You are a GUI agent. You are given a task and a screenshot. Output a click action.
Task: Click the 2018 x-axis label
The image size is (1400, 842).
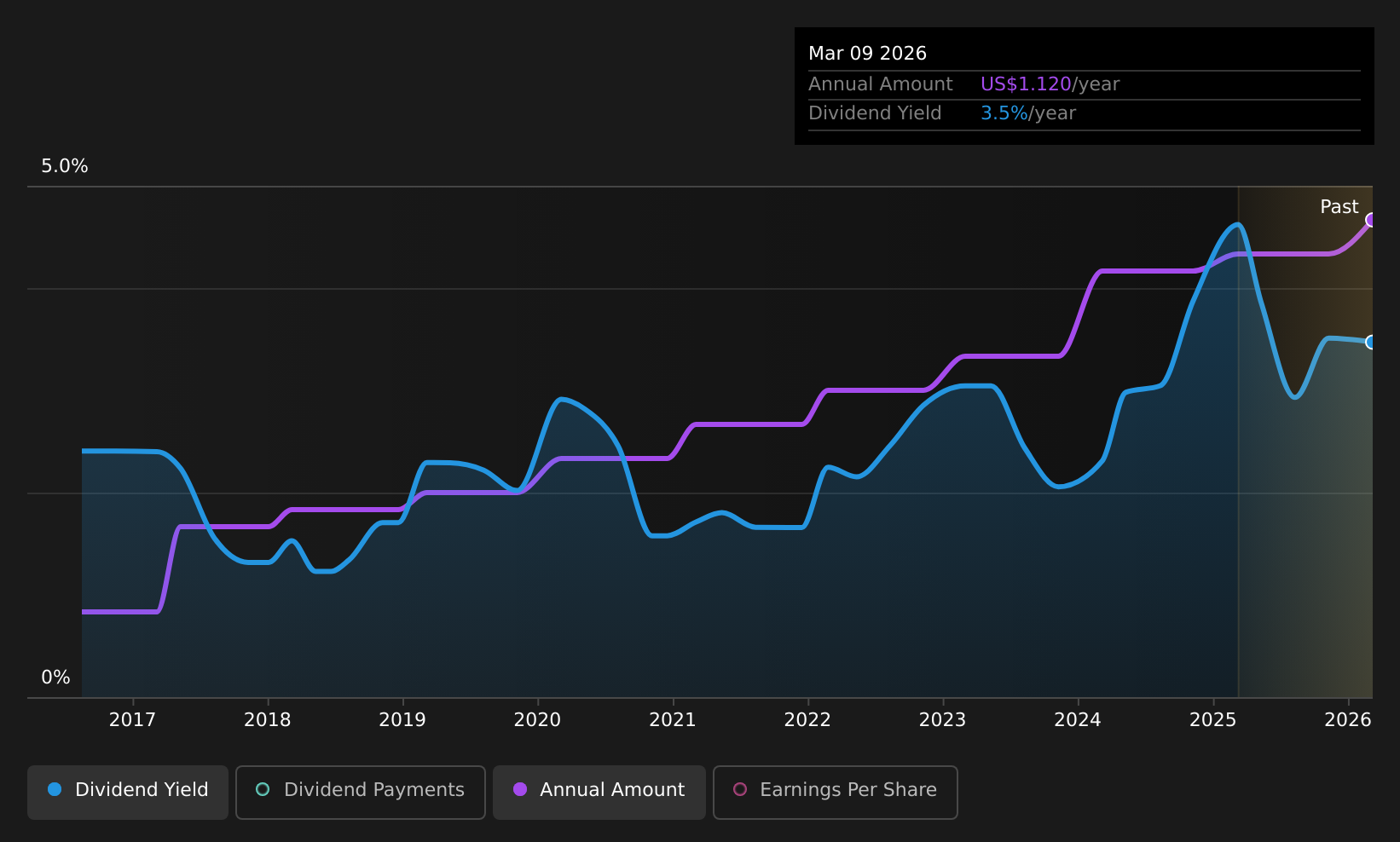coord(268,720)
